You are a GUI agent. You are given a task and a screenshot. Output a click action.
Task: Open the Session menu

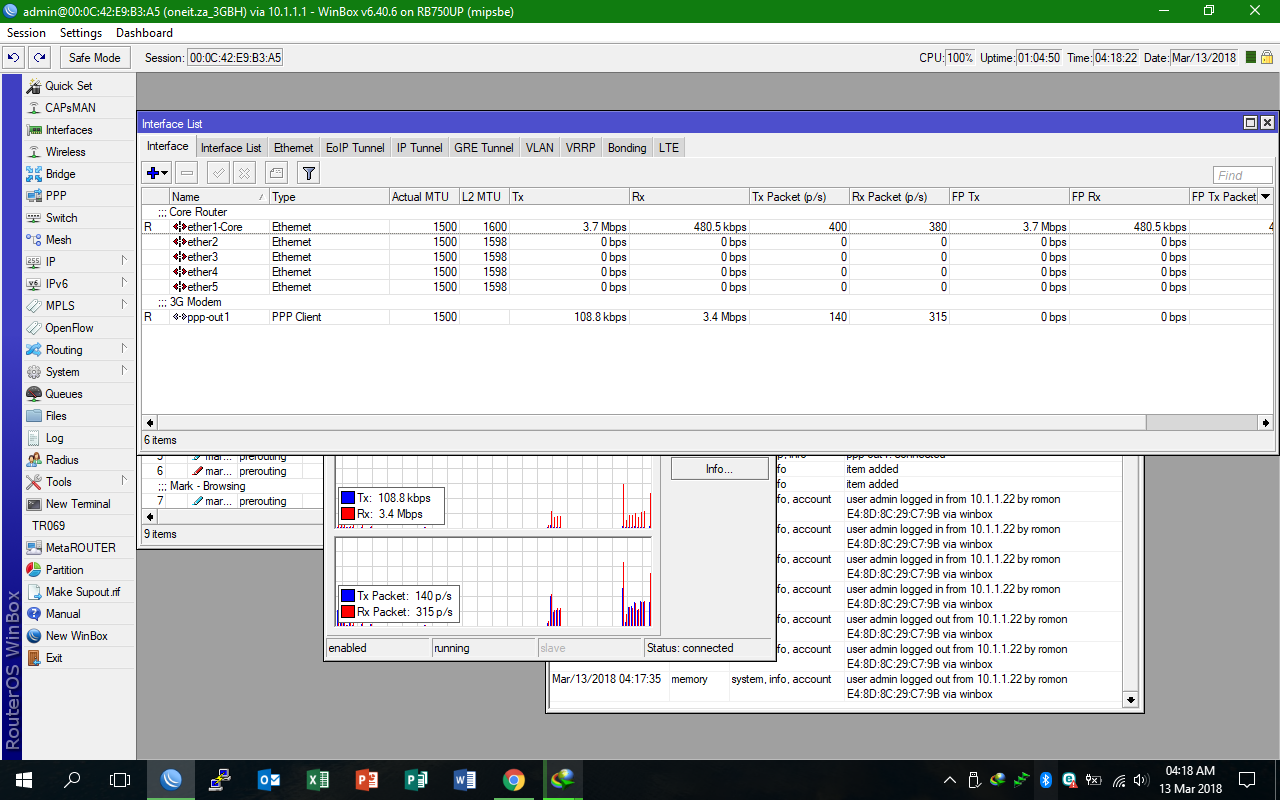[x=26, y=33]
